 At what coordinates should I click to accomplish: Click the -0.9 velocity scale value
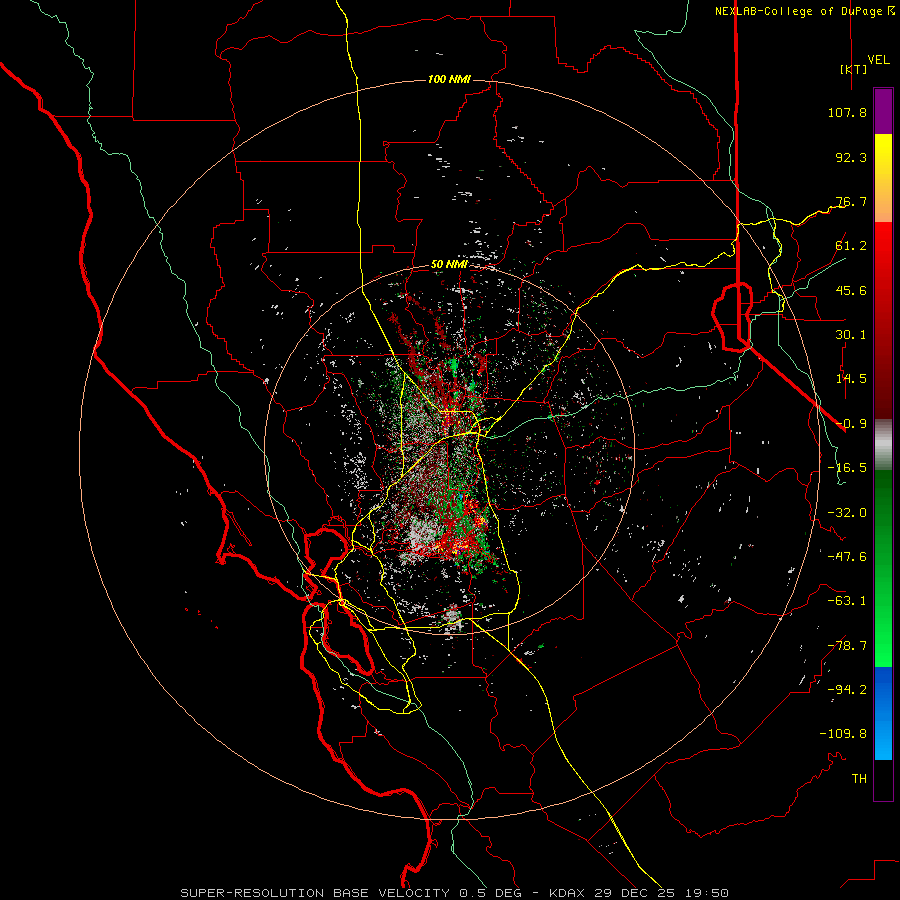pyautogui.click(x=851, y=424)
